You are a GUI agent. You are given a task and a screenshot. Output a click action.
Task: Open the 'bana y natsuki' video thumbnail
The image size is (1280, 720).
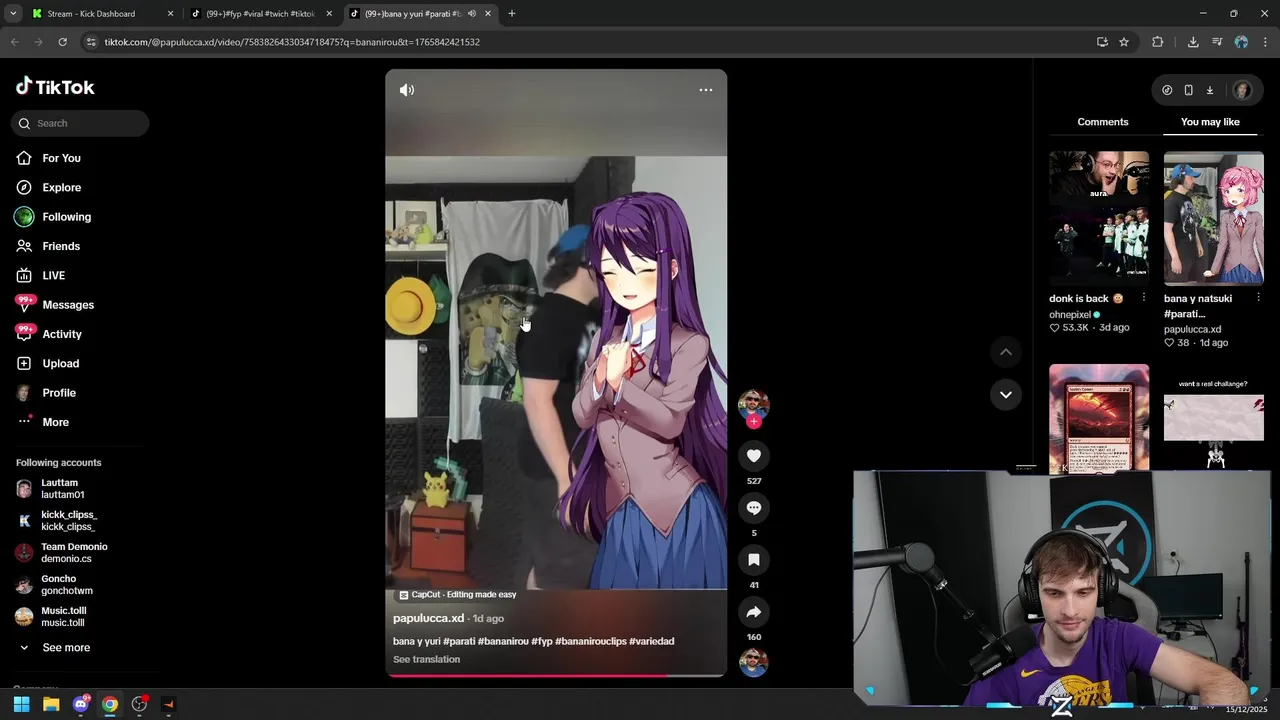click(1214, 218)
